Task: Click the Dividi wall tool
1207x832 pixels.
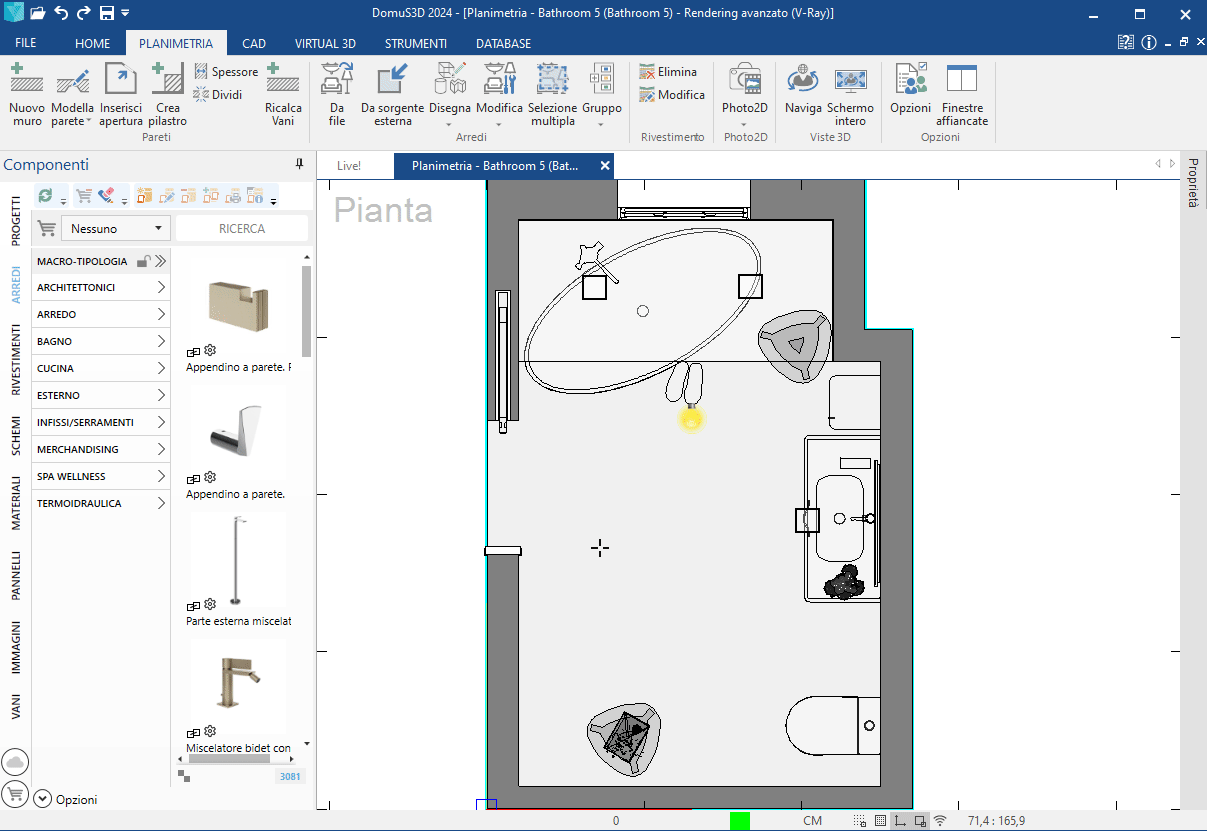Action: click(219, 95)
